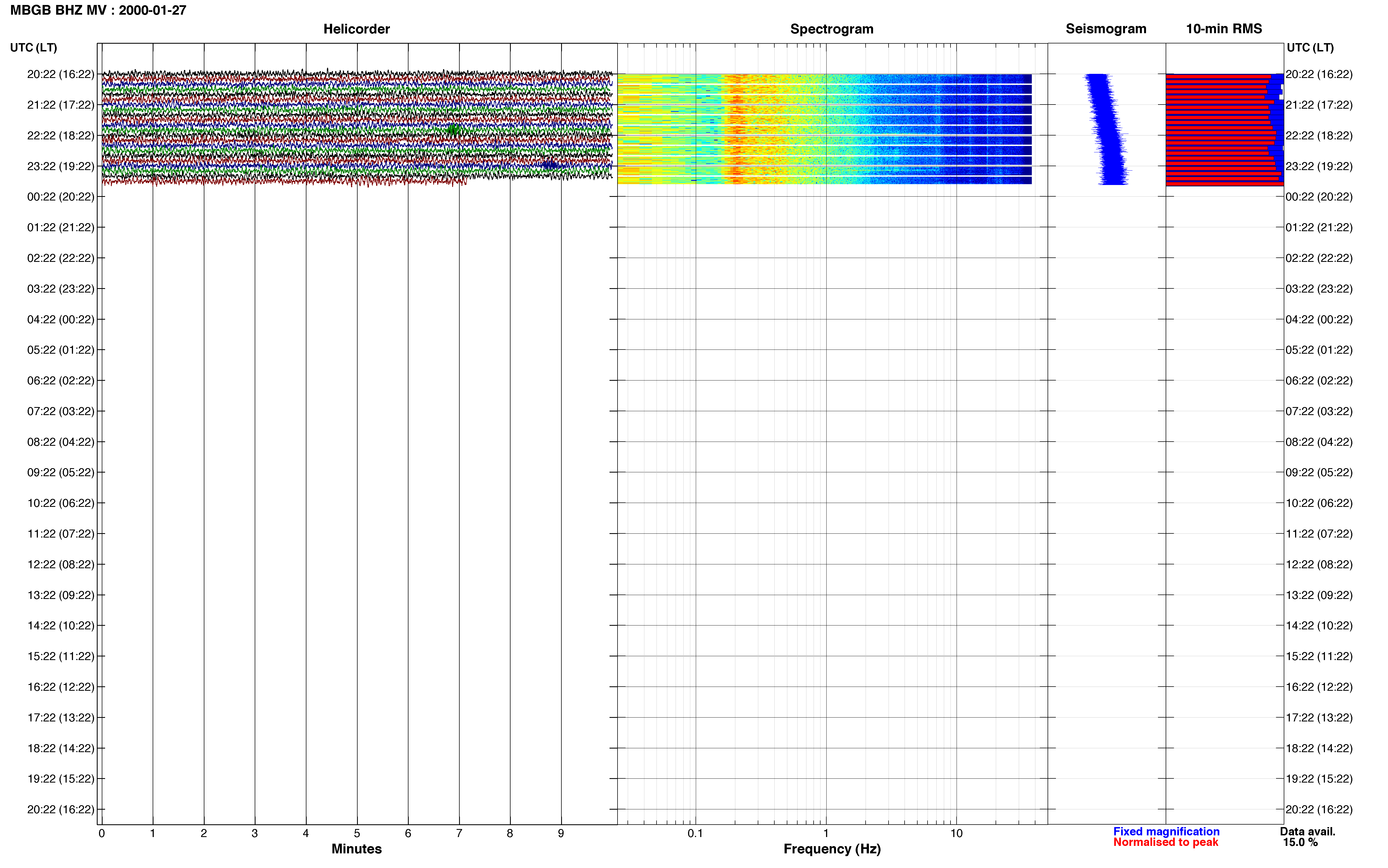The image size is (1388, 868).
Task: Click the top red RMS bar
Action: click(1218, 76)
